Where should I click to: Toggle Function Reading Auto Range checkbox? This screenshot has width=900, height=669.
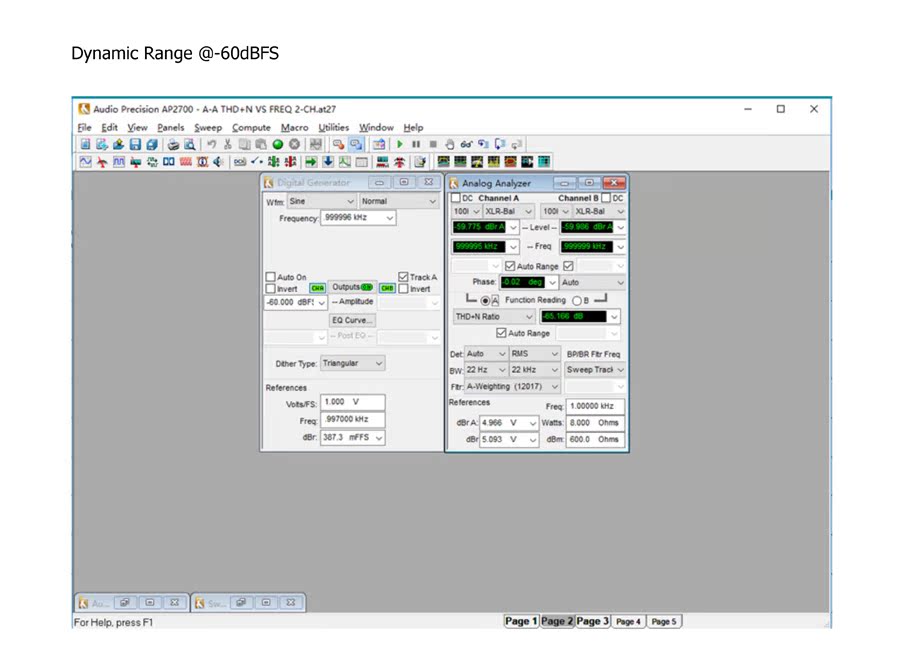point(501,333)
